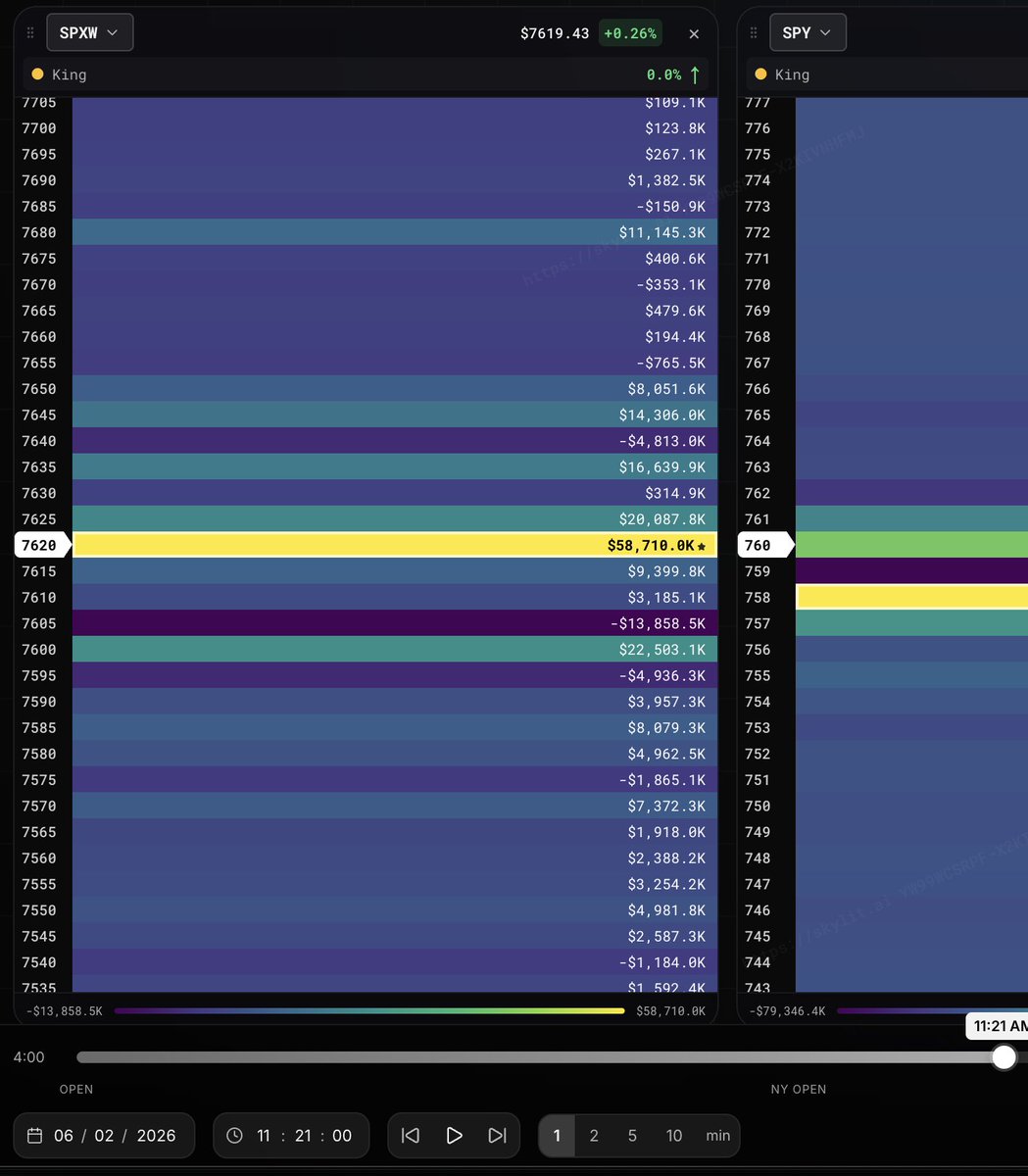
Task: Select the 7570 strike row $7,372.3K
Action: tap(395, 806)
